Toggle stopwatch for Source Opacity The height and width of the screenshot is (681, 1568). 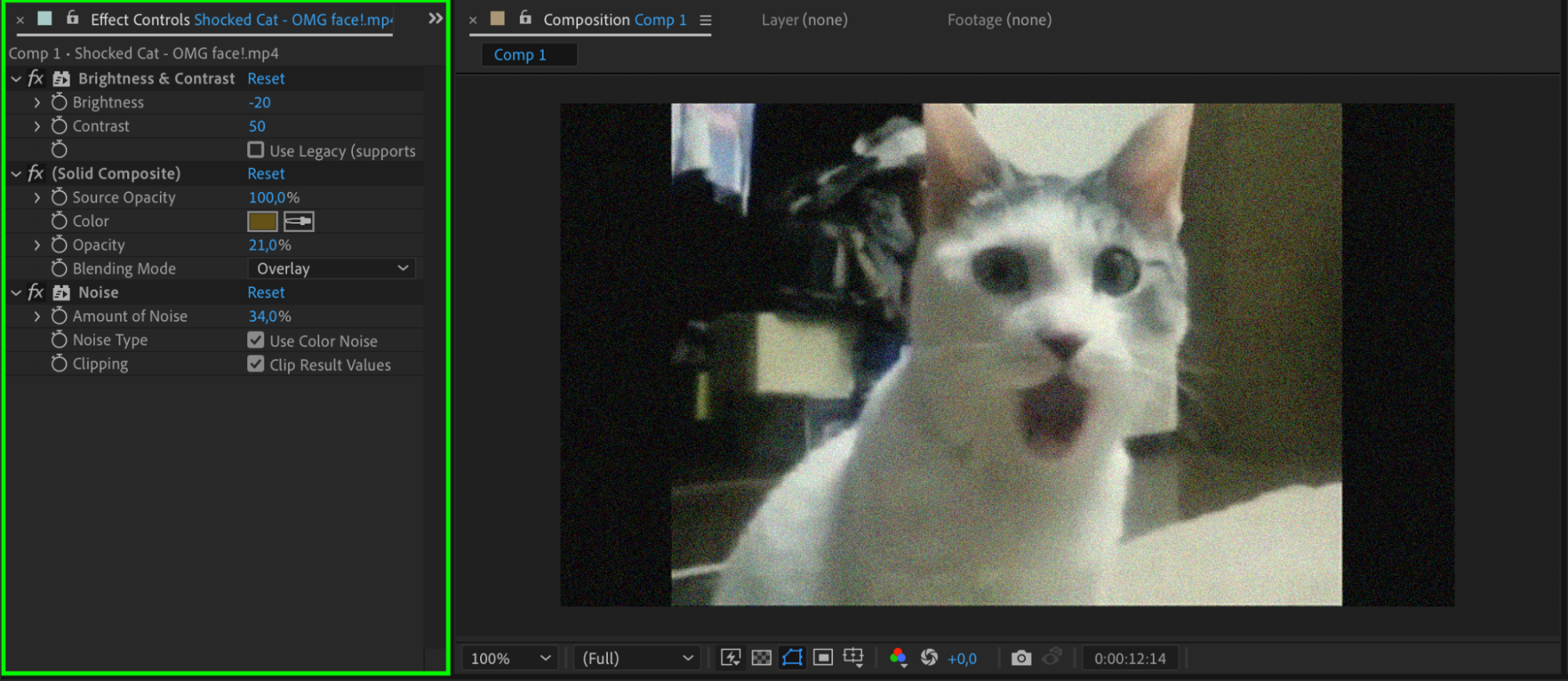[x=59, y=197]
